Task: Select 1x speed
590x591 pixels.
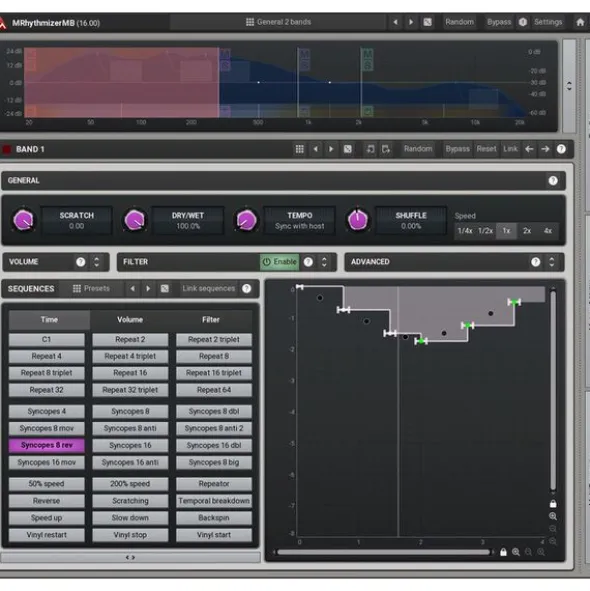Action: point(506,231)
